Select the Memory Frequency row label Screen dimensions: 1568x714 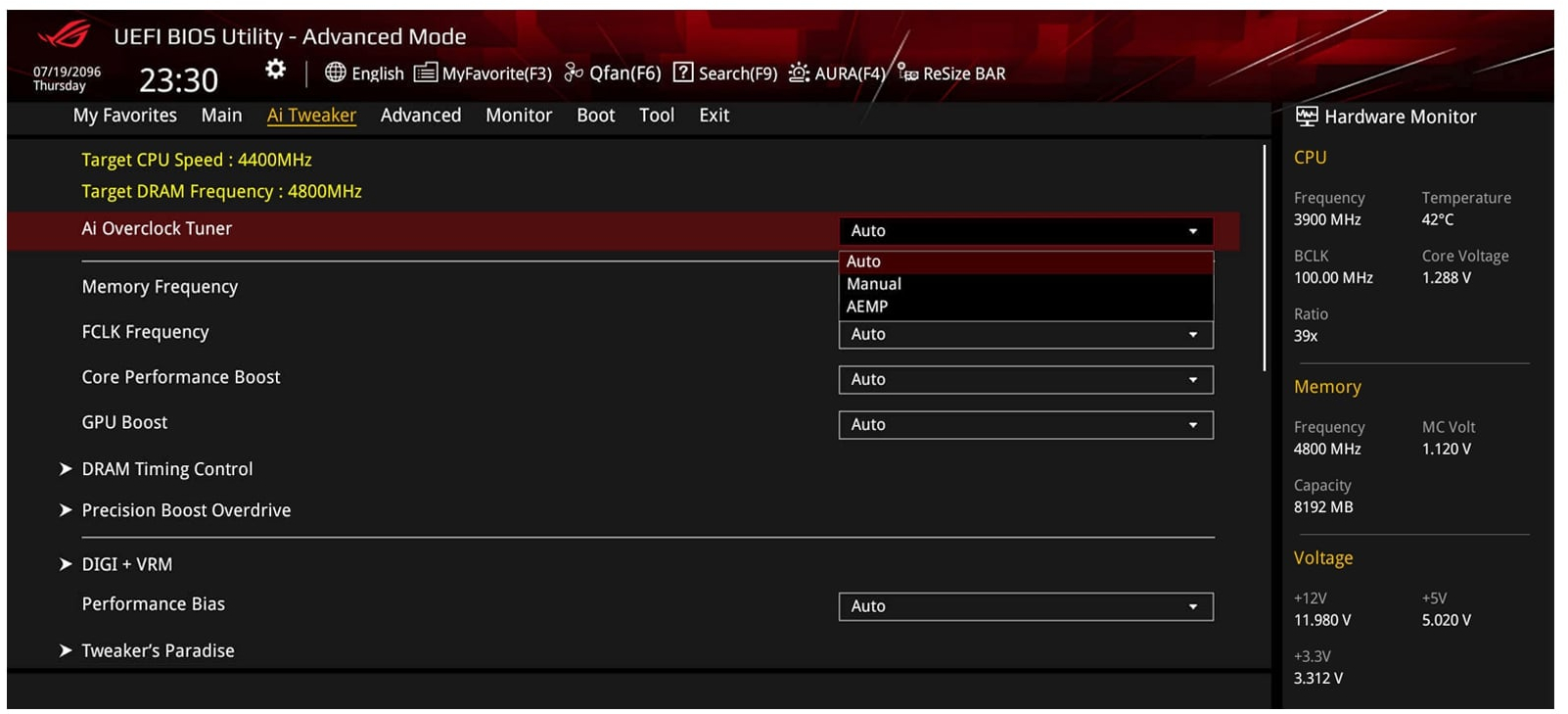[x=160, y=287]
